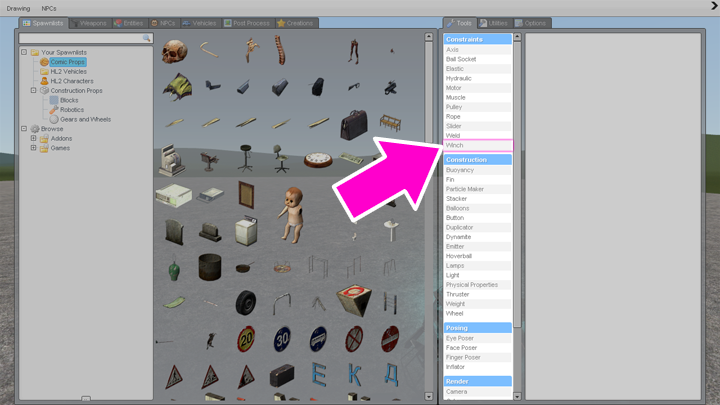Switch to the Entities tab
Image resolution: width=720 pixels, height=405 pixels.
[x=129, y=23]
